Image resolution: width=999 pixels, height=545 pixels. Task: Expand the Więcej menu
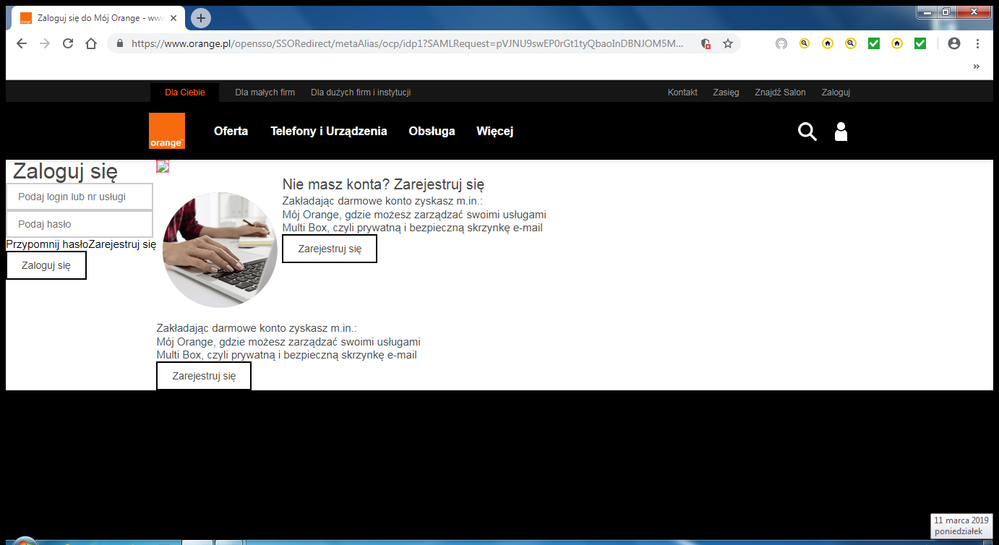(495, 131)
